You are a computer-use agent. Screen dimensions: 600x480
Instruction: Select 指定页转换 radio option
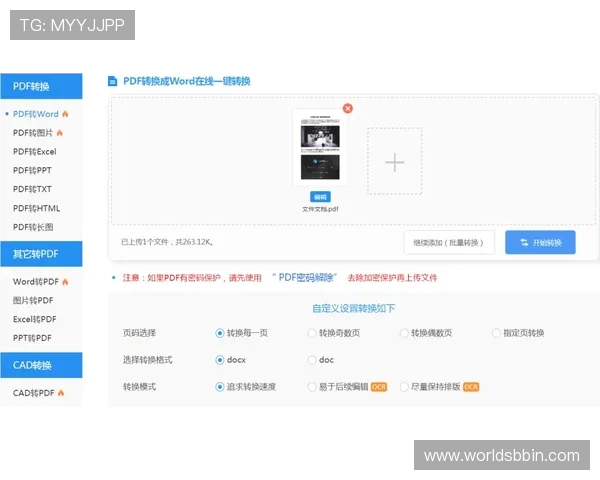[496, 333]
